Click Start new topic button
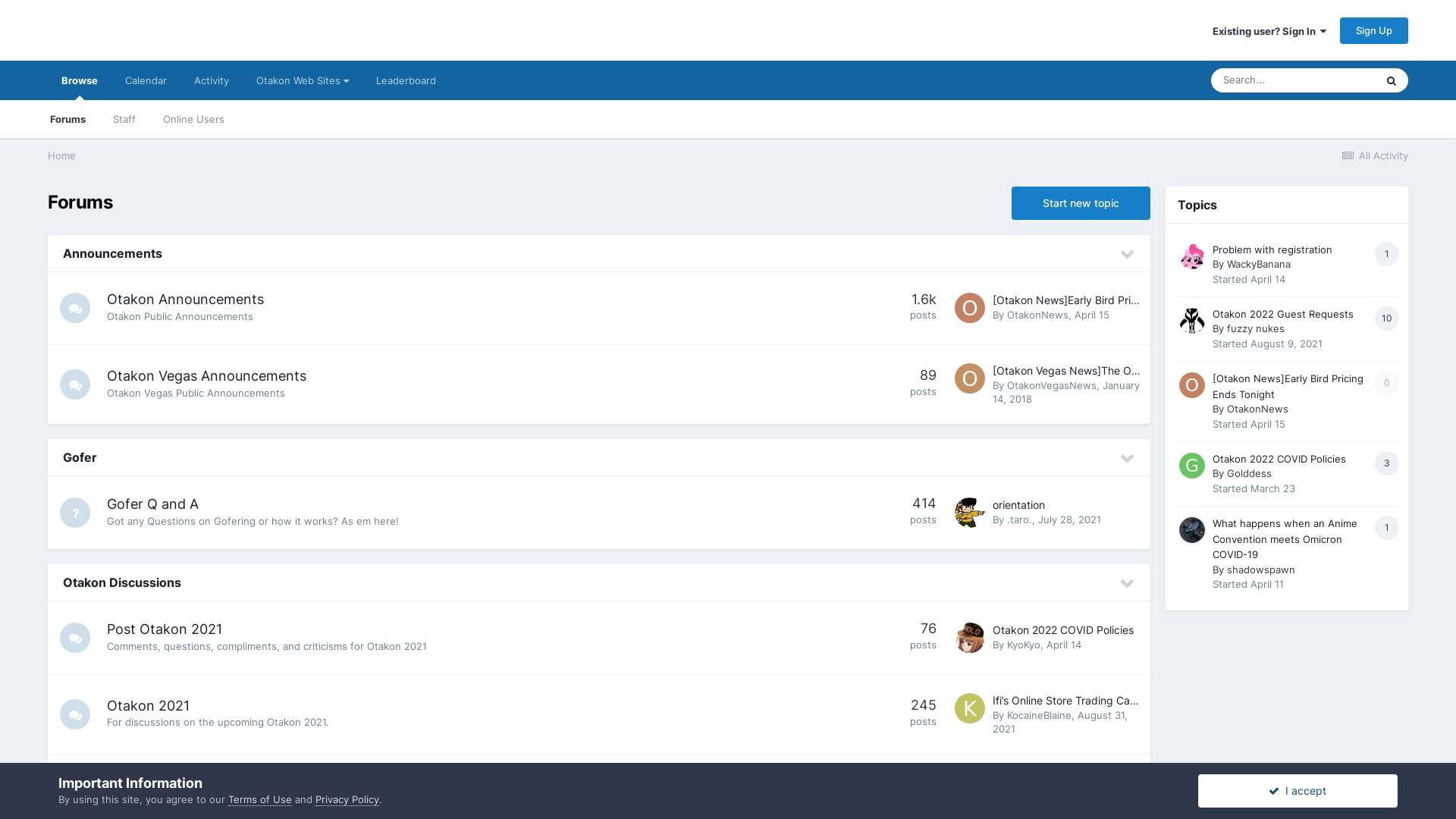This screenshot has height=819, width=1456. tap(1081, 203)
